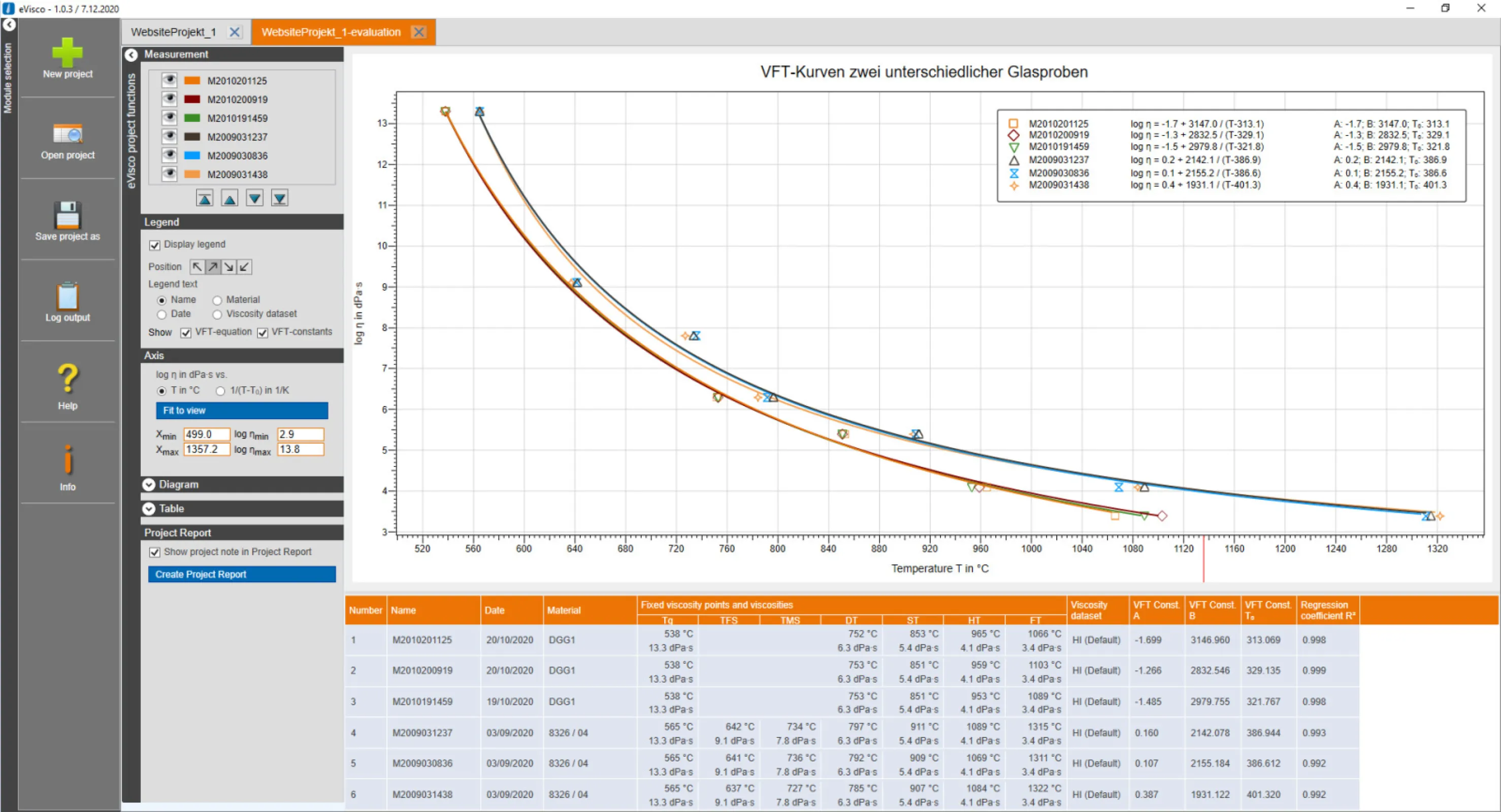Set the legend position to top-right
This screenshot has height=812, width=1501.
click(213, 267)
